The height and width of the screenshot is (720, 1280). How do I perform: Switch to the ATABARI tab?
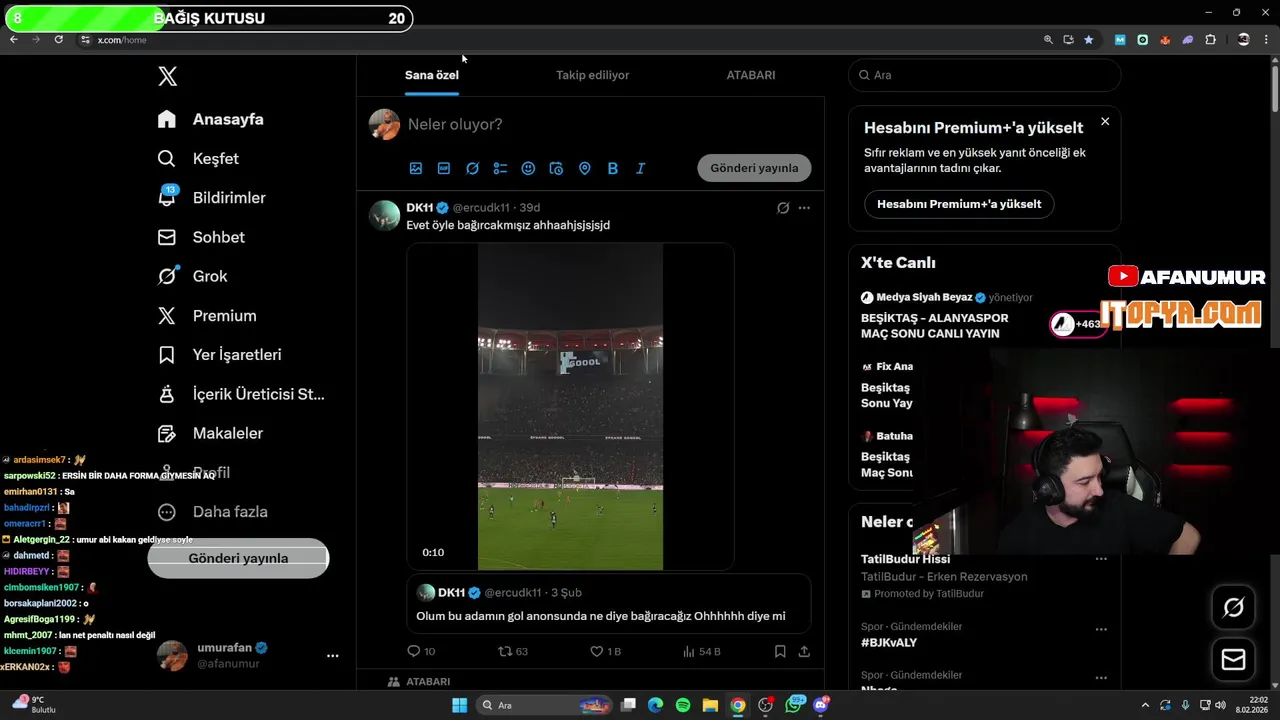click(x=751, y=75)
